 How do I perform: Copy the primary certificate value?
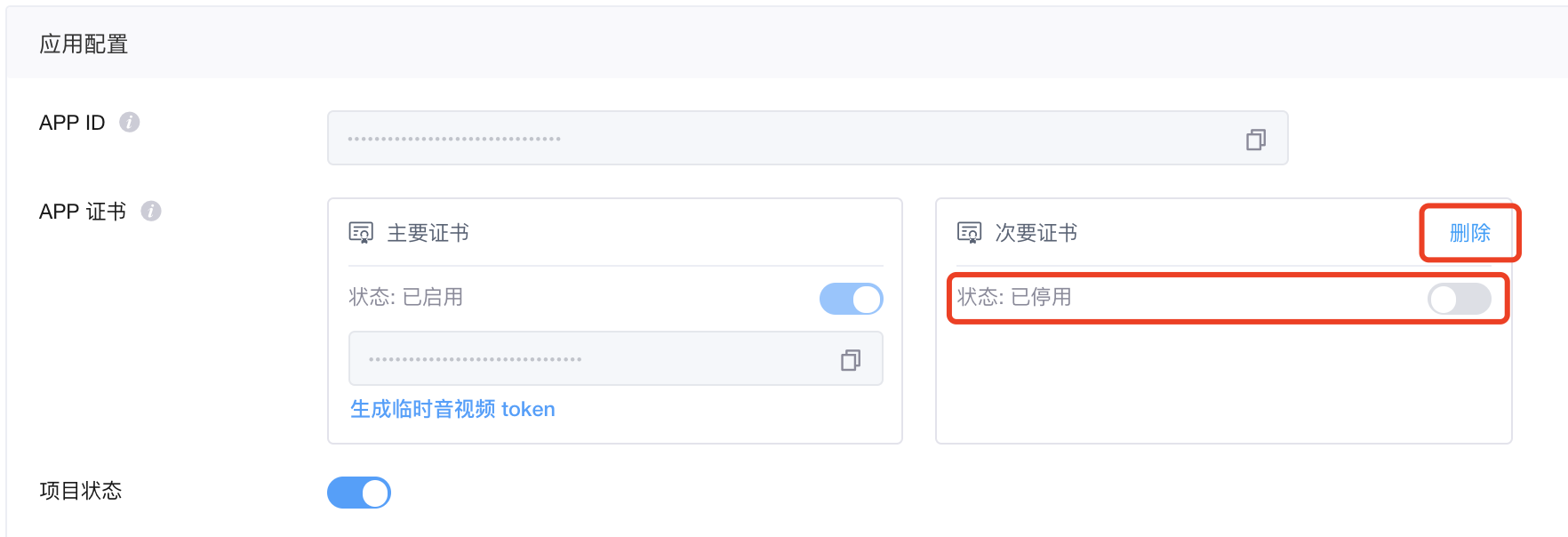(x=850, y=359)
